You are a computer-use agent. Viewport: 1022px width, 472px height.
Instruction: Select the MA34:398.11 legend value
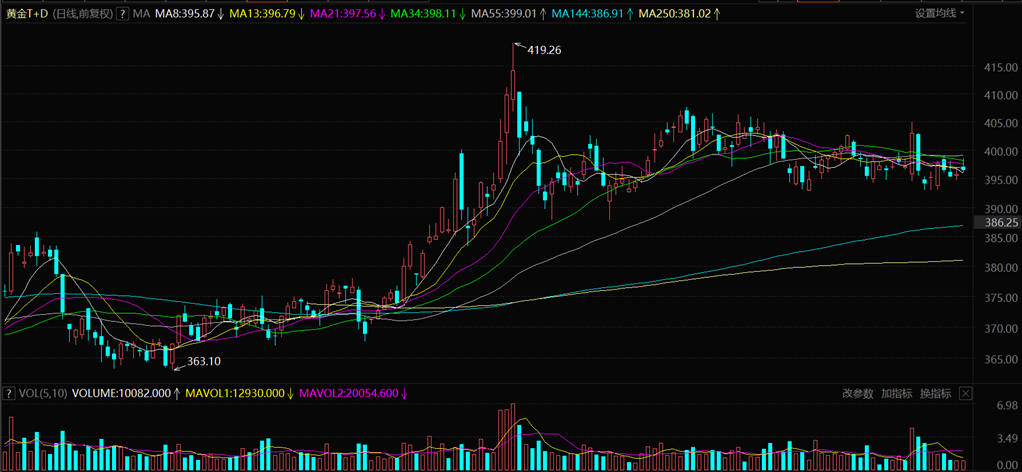click(x=422, y=14)
